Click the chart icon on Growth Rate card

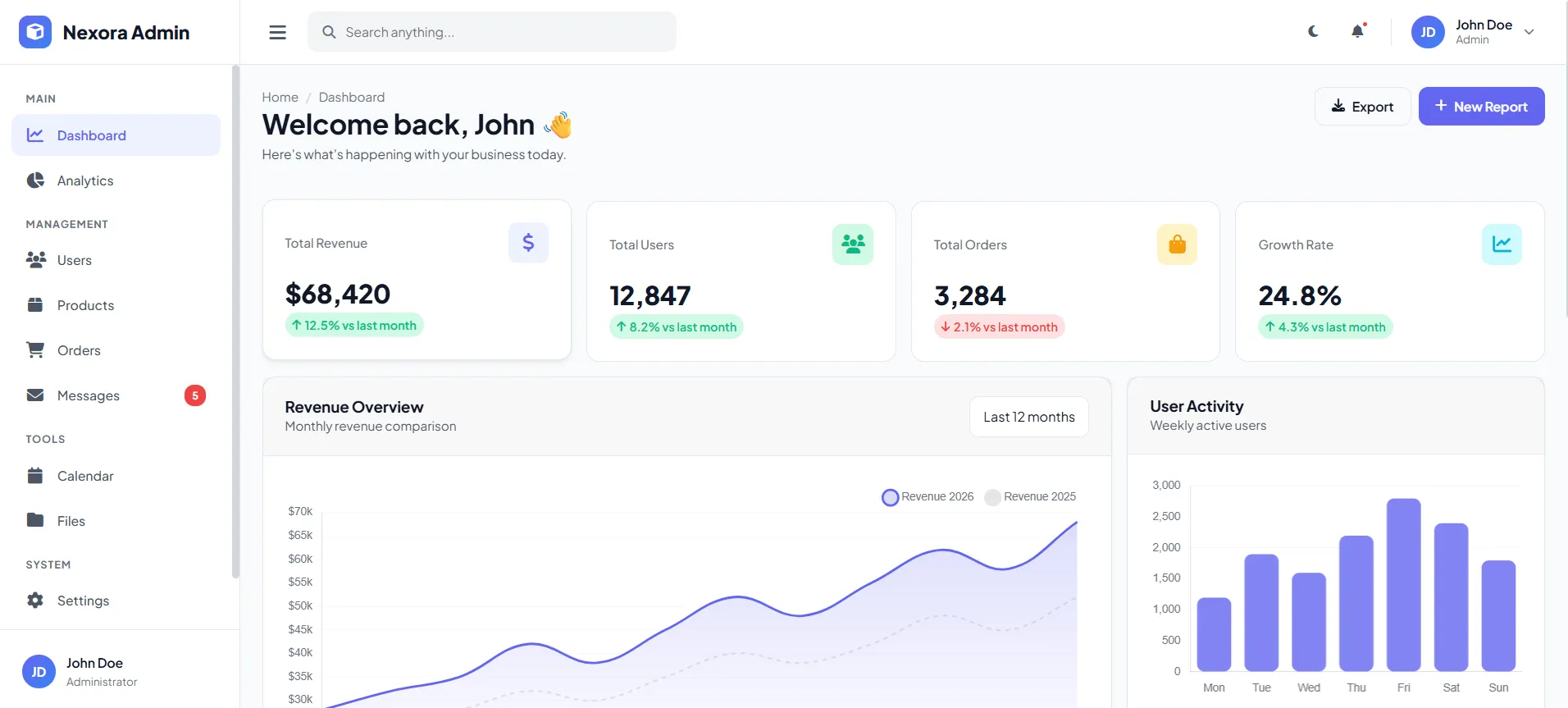(1502, 244)
